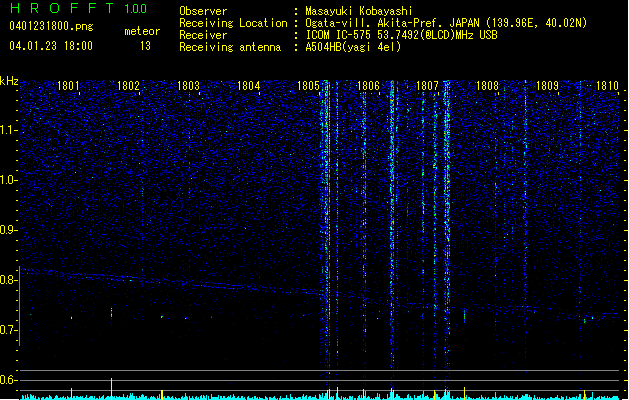Click the 0.7 kHz axis label
Screen dimensions: 629x400
click(x=8, y=330)
